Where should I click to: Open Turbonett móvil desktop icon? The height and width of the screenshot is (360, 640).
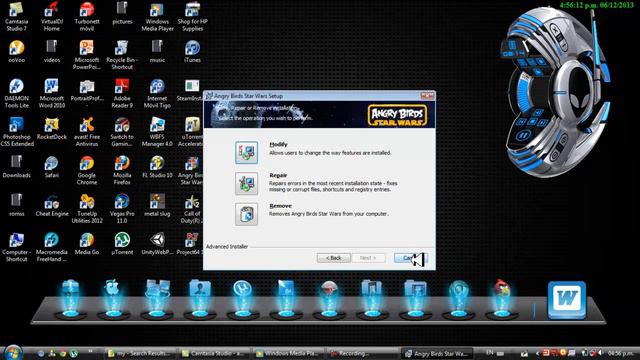tap(87, 16)
